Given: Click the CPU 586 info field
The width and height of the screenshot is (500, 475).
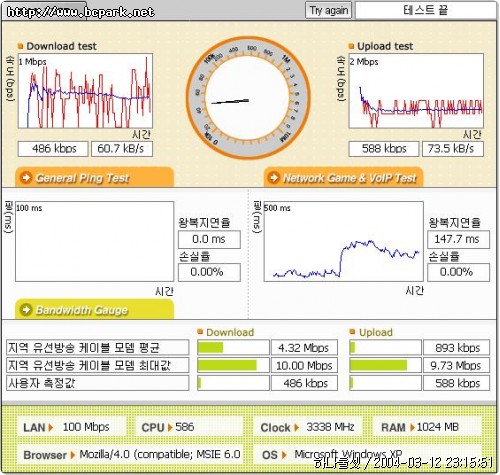Looking at the screenshot, I should [x=189, y=427].
